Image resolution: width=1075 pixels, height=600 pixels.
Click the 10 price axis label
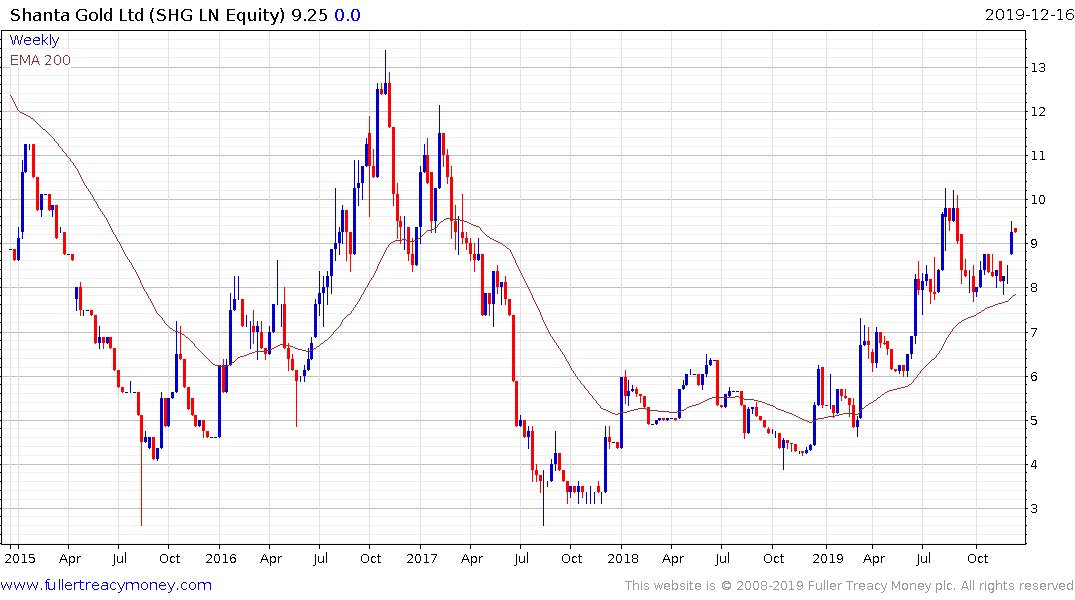point(1037,200)
